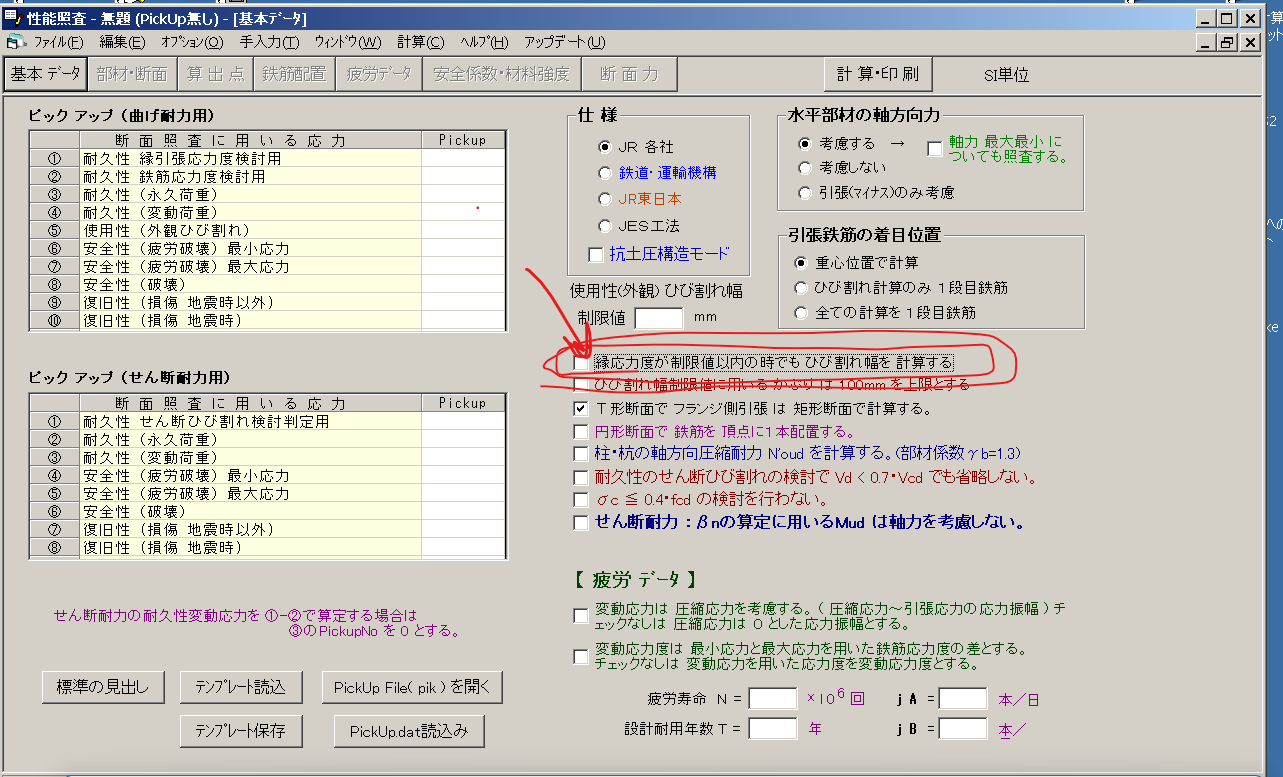Switch to the 鉄筋配置 tab
Screen dimensions: 1283x777
pos(293,73)
